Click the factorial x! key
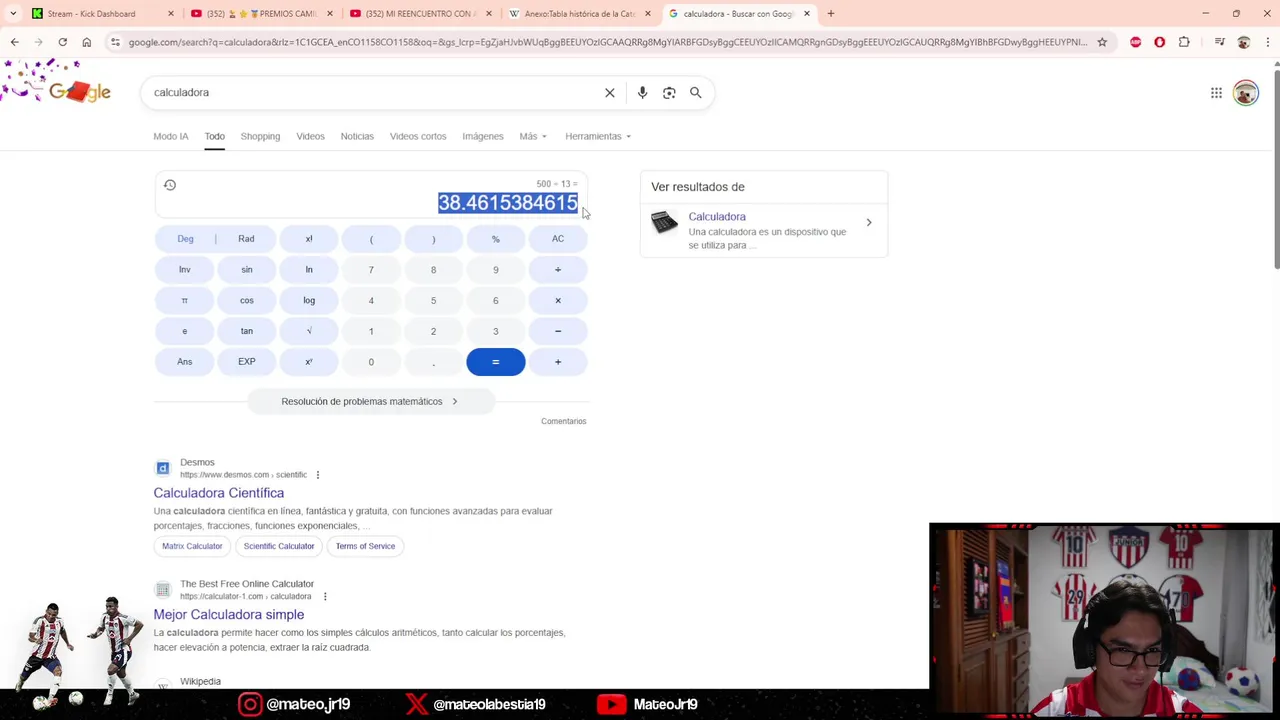1280x720 pixels. 309,239
